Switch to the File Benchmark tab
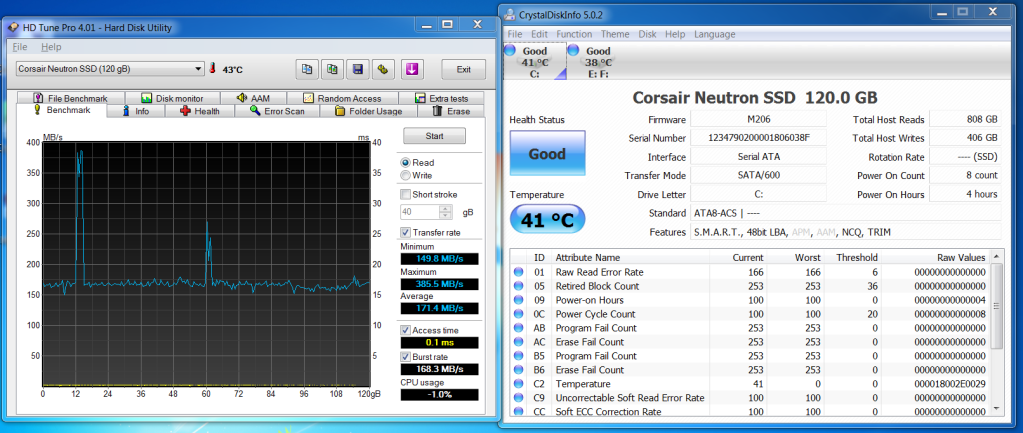The height and width of the screenshot is (433, 1023). (70, 98)
